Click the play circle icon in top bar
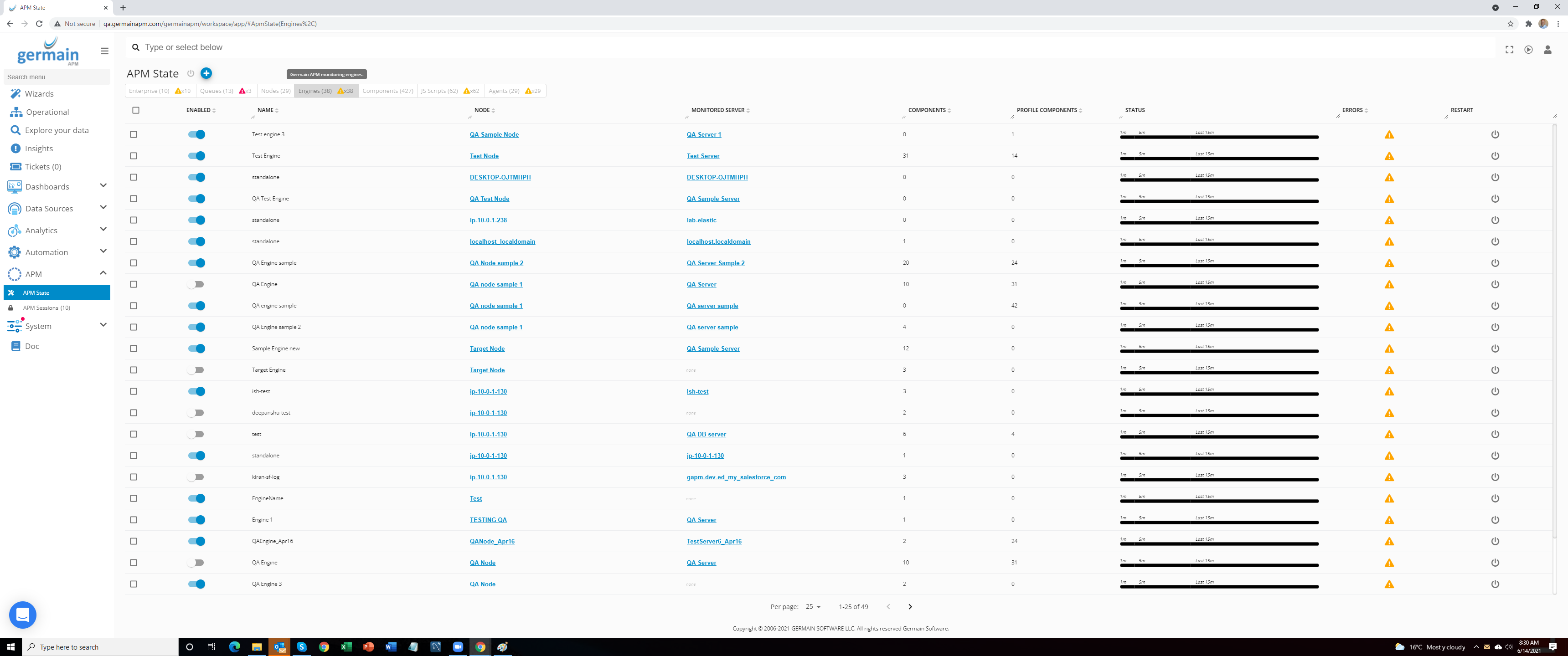 click(1528, 50)
